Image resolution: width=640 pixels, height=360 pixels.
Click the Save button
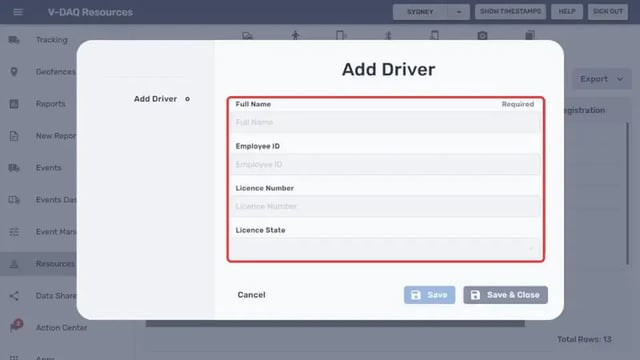click(429, 295)
